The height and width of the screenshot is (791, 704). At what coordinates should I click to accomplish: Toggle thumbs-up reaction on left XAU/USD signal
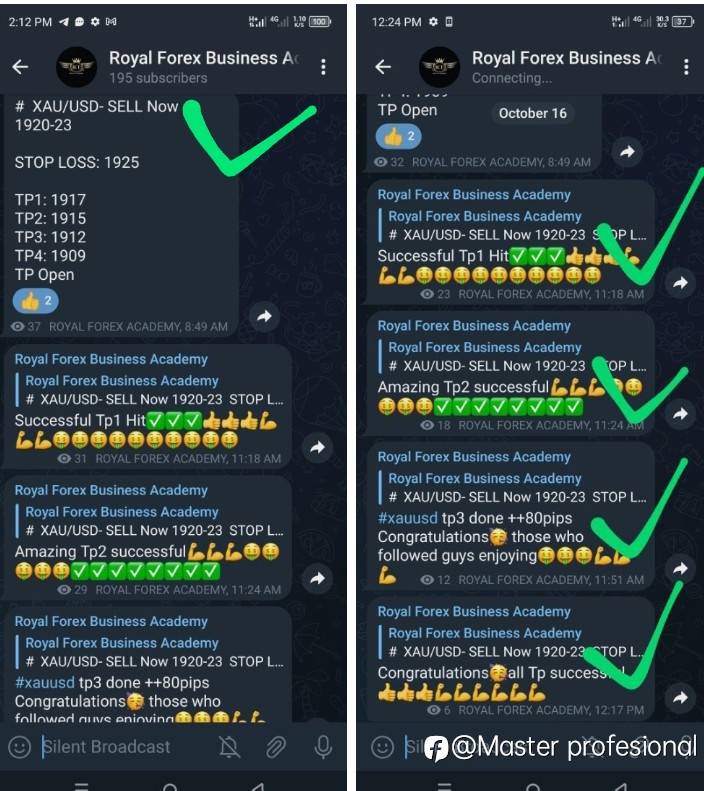coord(36,301)
